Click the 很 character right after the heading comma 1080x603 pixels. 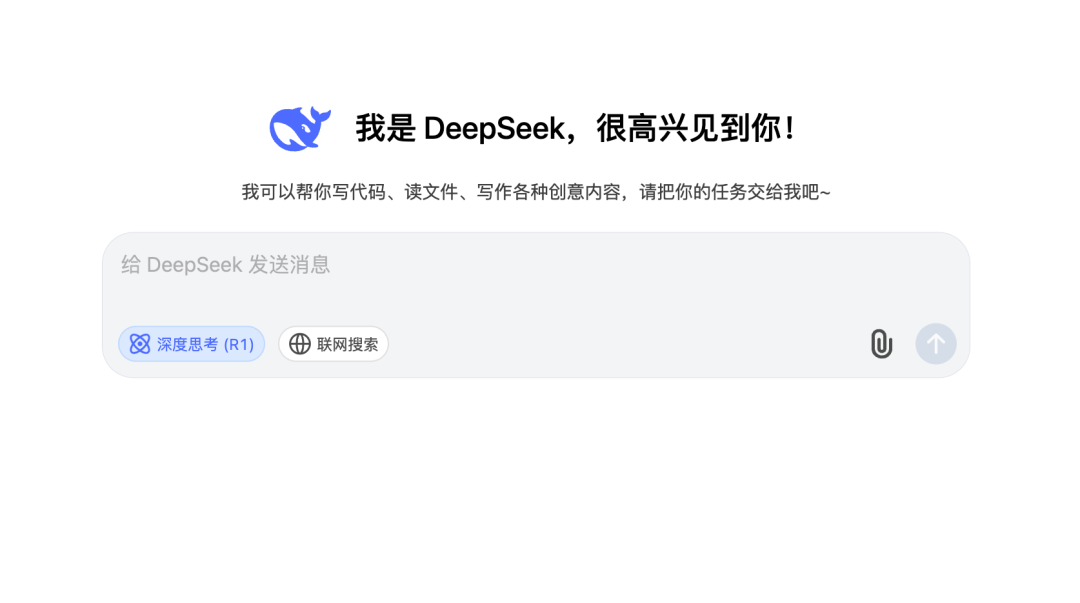coord(612,128)
